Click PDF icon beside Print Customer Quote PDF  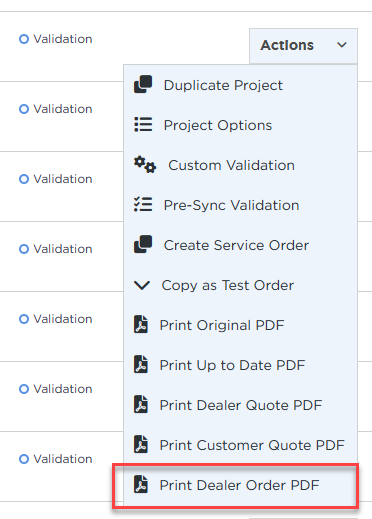point(141,444)
